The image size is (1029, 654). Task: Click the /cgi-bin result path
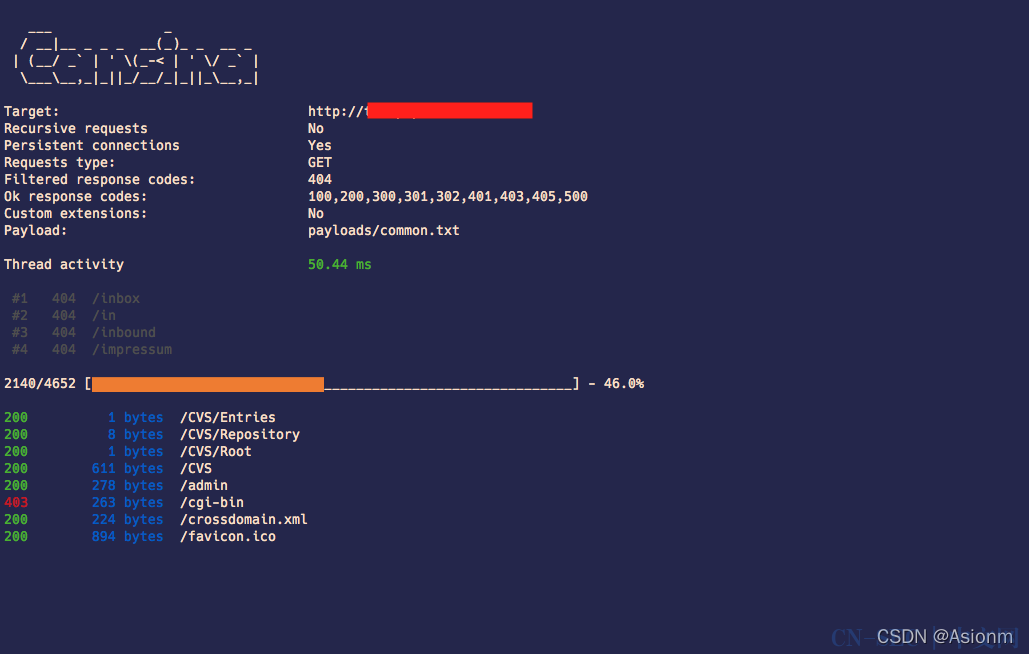(211, 503)
